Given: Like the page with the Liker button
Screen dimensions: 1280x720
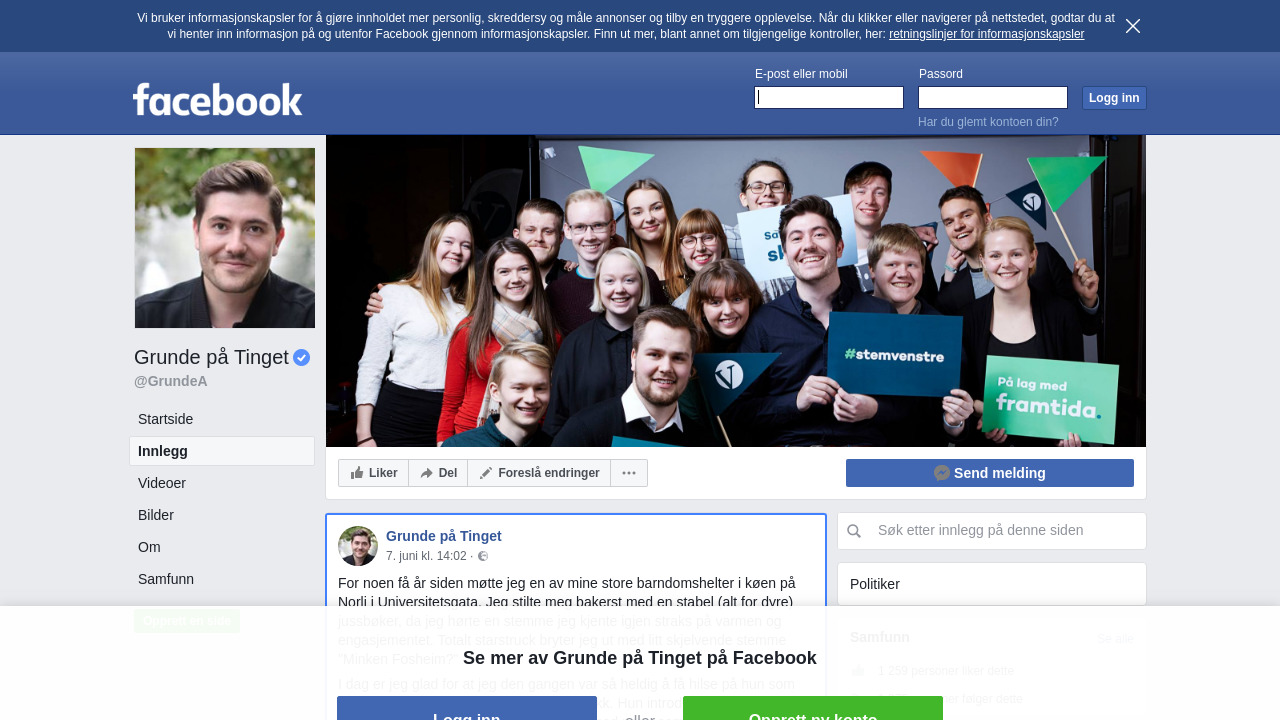Looking at the screenshot, I should tap(374, 473).
